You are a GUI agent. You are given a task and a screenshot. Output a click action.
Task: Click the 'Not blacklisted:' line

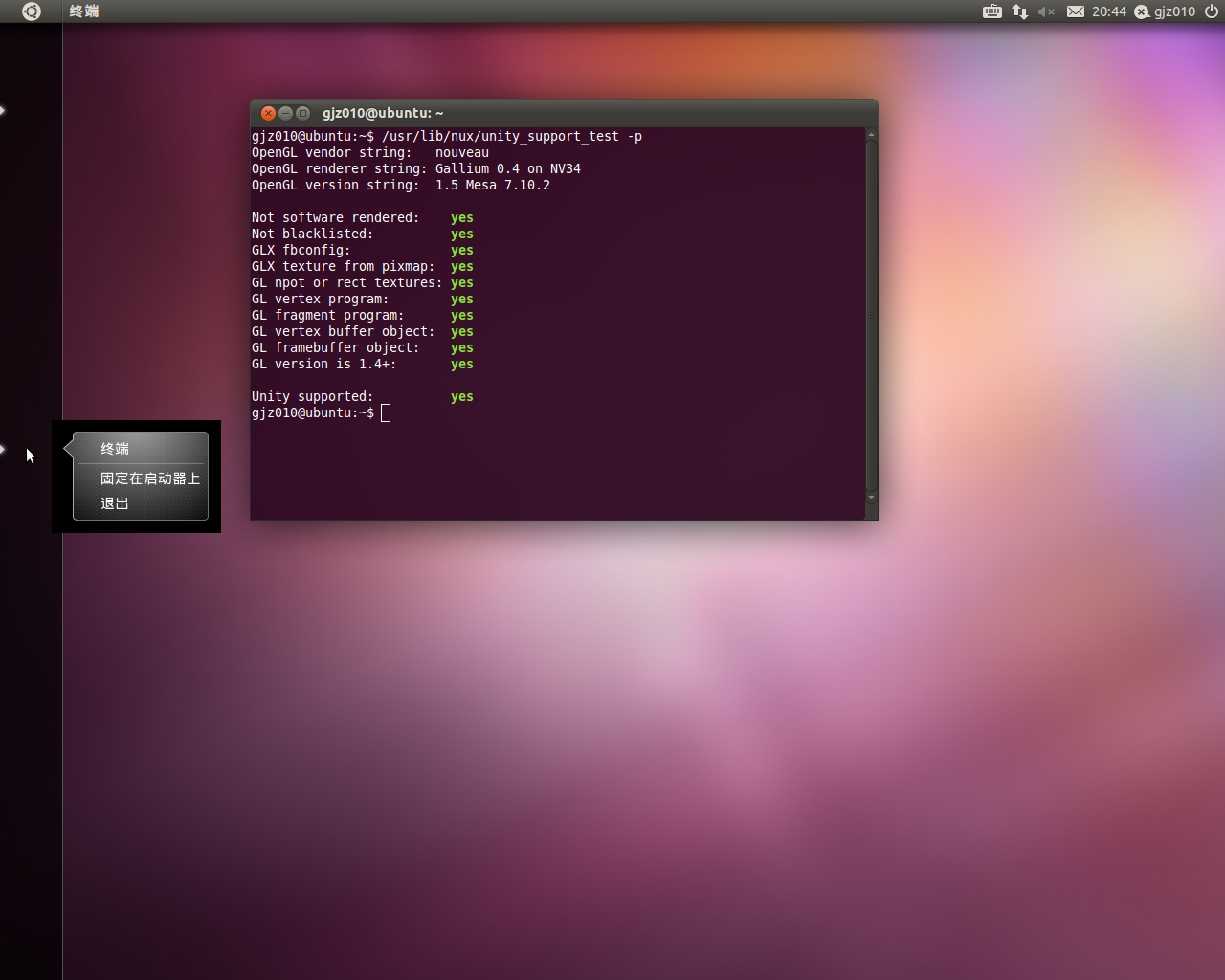(363, 234)
